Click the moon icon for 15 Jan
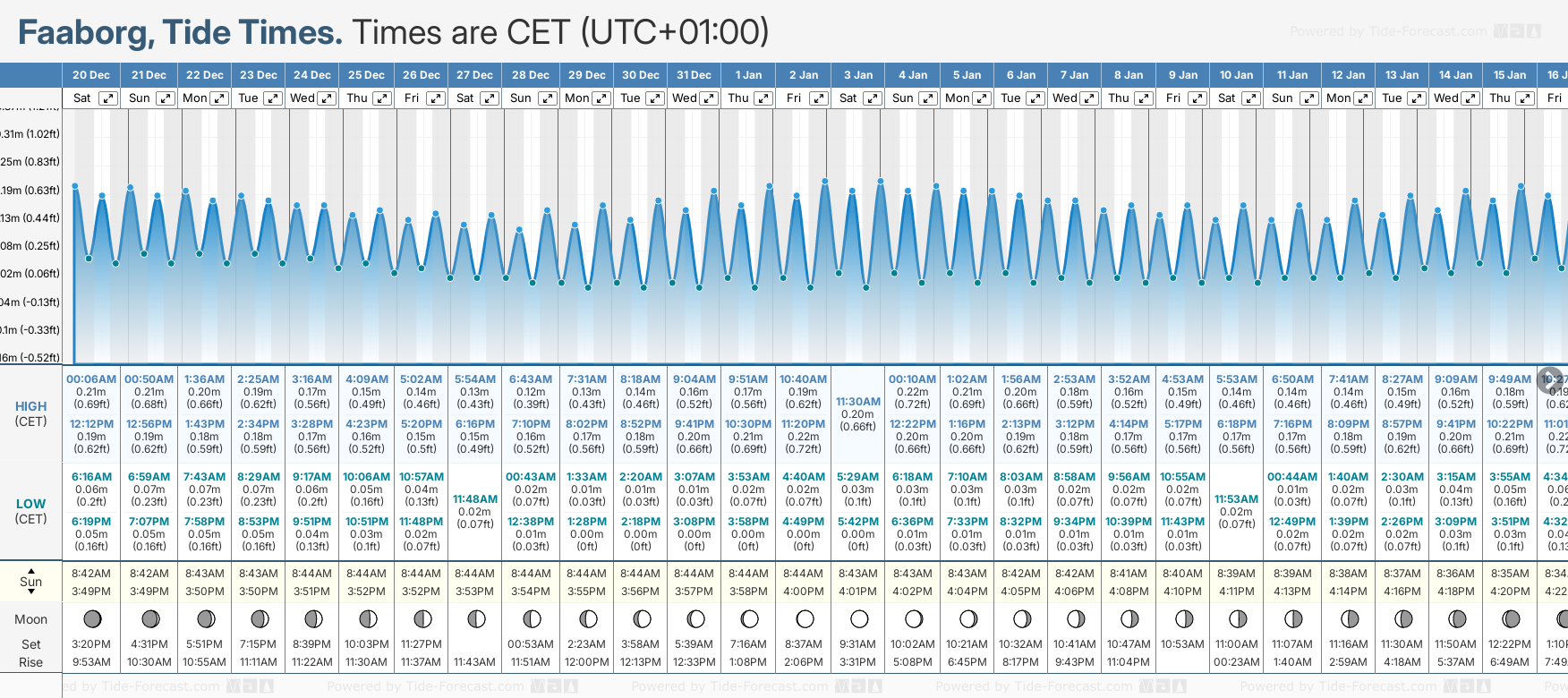 (x=1511, y=618)
